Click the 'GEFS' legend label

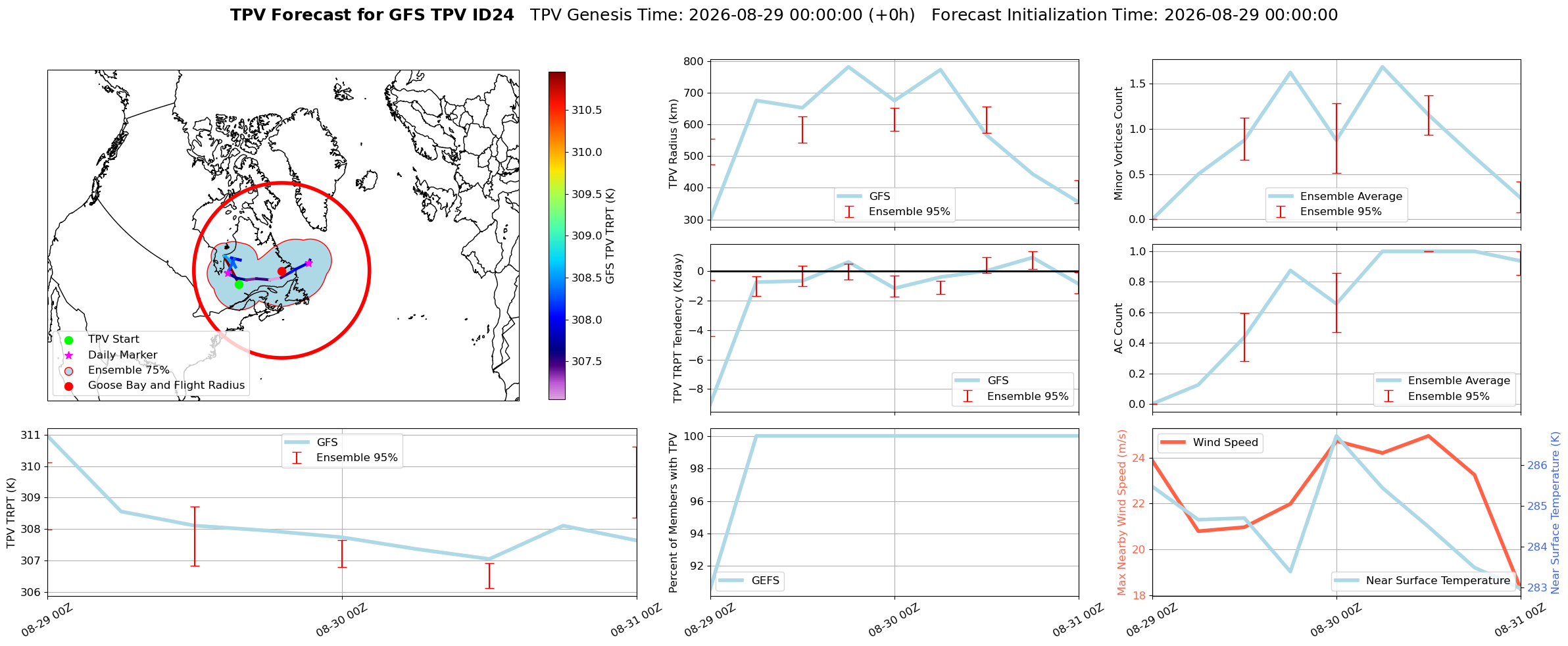pyautogui.click(x=765, y=581)
